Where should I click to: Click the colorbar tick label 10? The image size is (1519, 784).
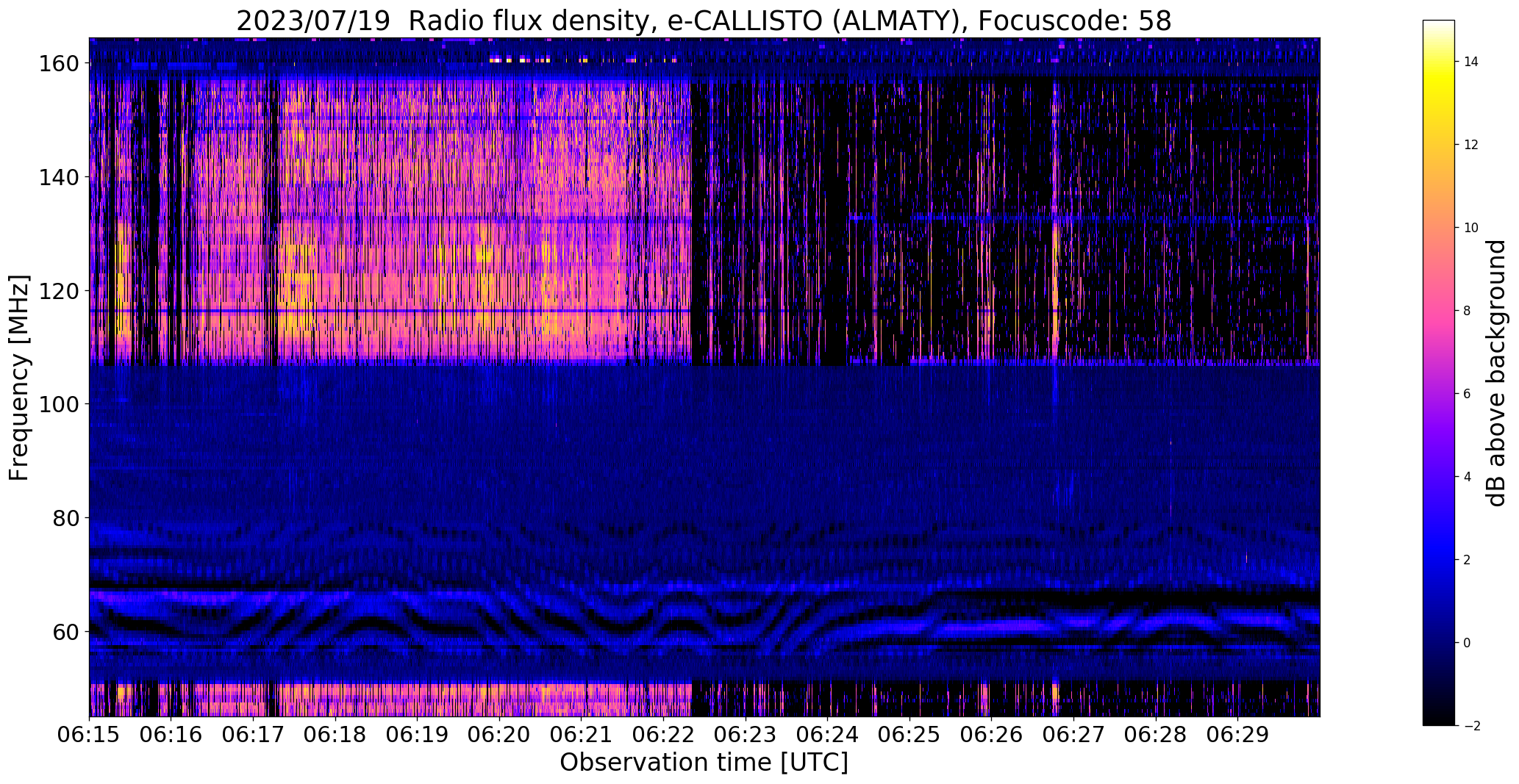coord(1470,228)
